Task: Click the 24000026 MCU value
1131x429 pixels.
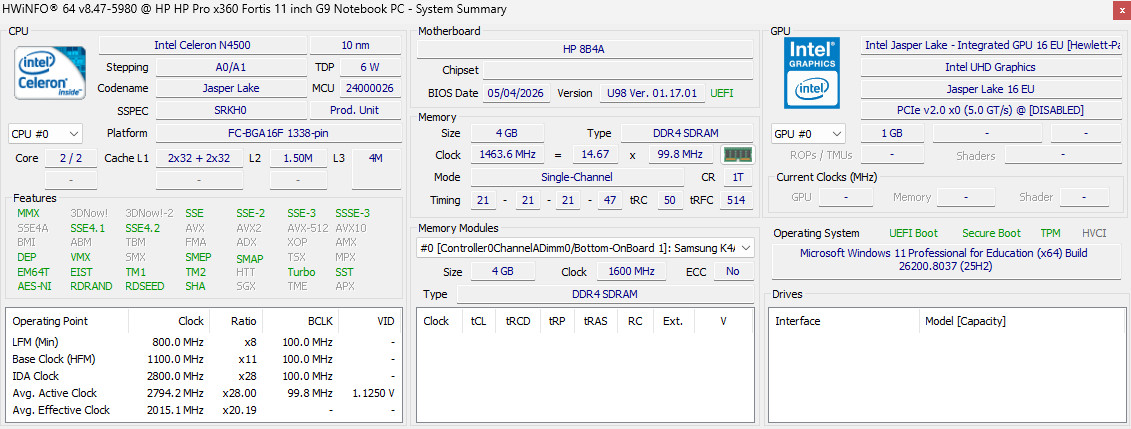Action: 370,88
